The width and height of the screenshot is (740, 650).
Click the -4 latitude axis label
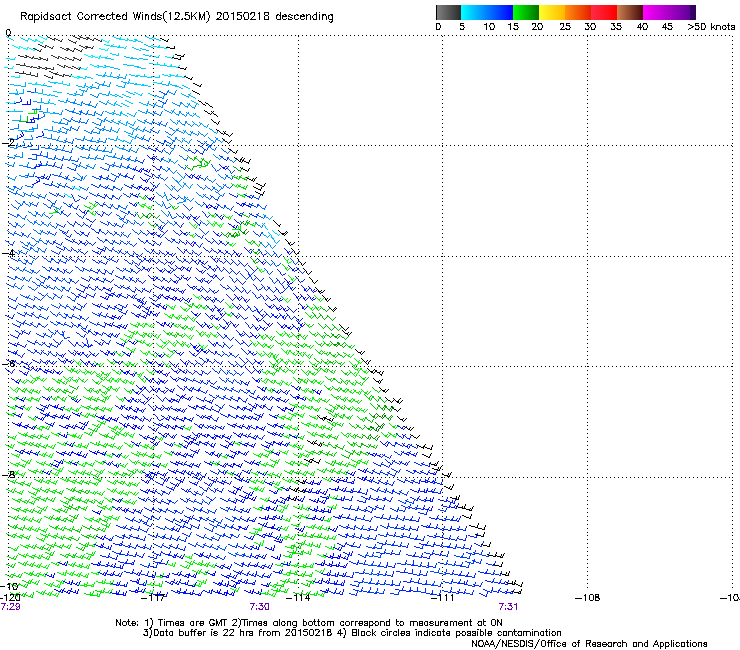coord(8,253)
